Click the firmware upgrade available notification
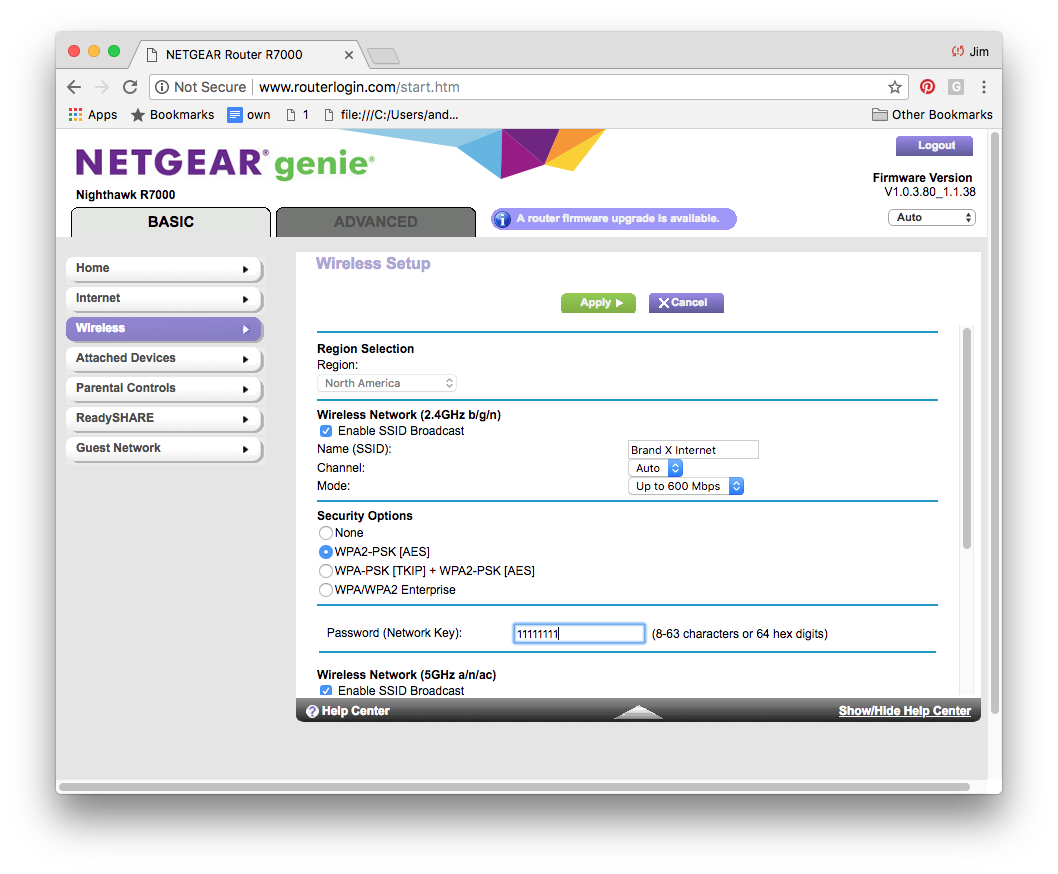 coord(614,219)
